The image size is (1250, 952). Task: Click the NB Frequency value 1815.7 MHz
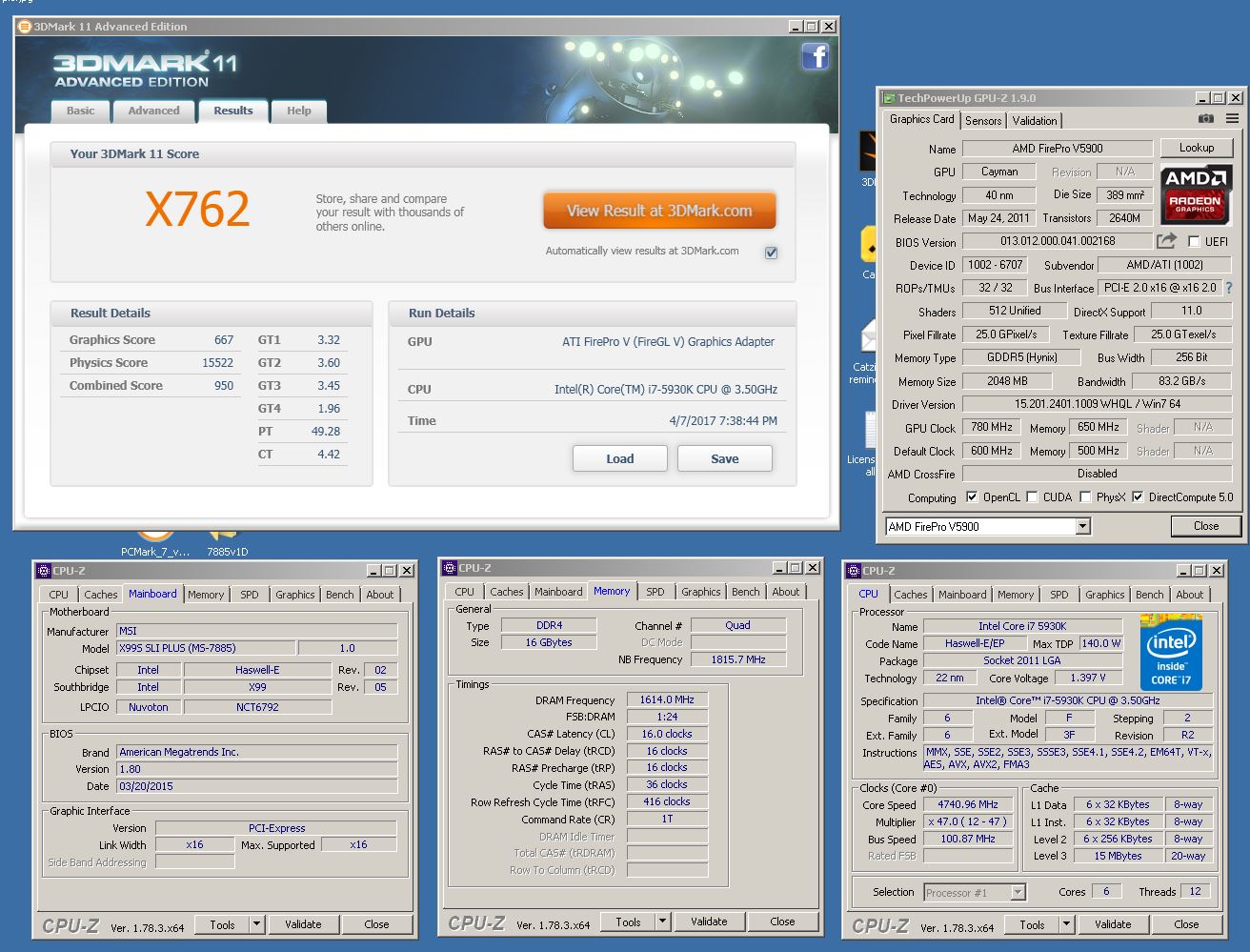[738, 659]
